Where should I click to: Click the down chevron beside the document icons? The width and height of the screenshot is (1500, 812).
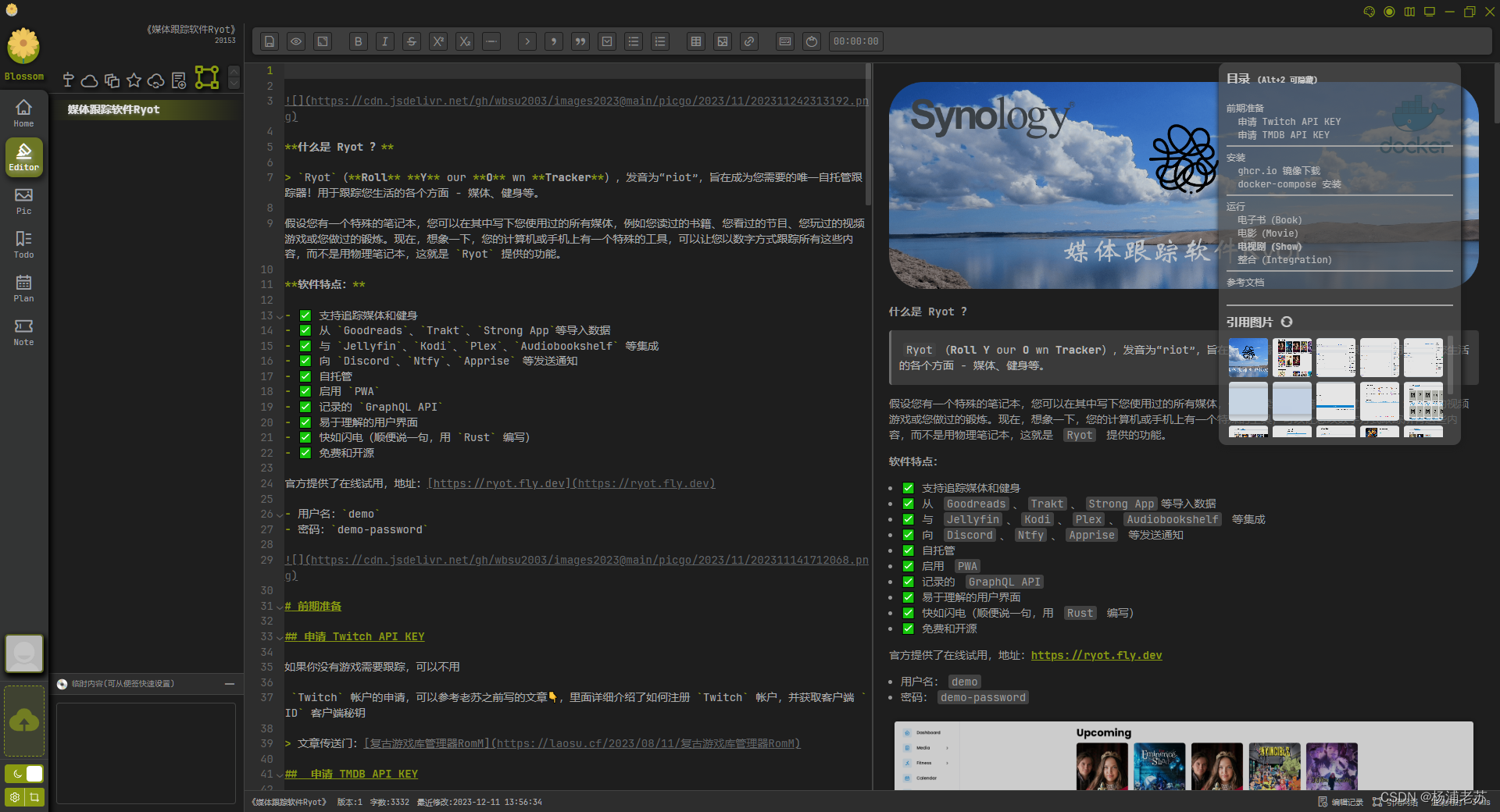(x=234, y=83)
